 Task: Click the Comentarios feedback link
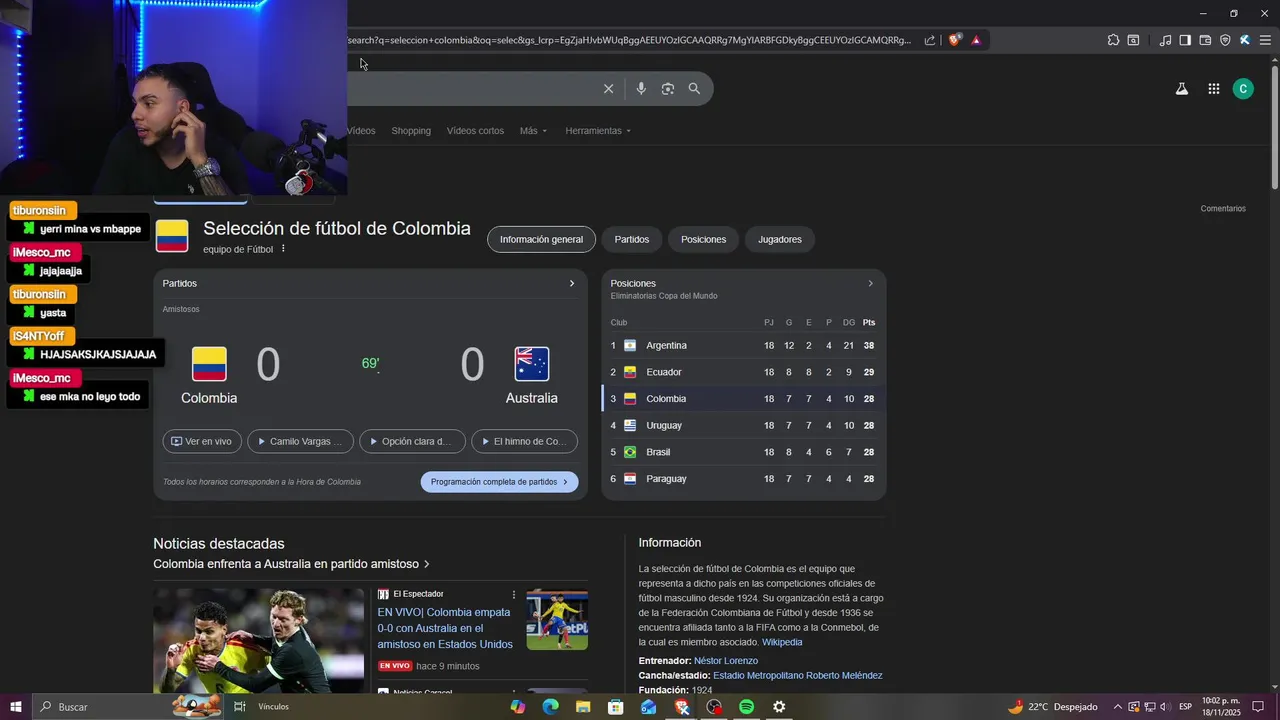pyautogui.click(x=1223, y=209)
